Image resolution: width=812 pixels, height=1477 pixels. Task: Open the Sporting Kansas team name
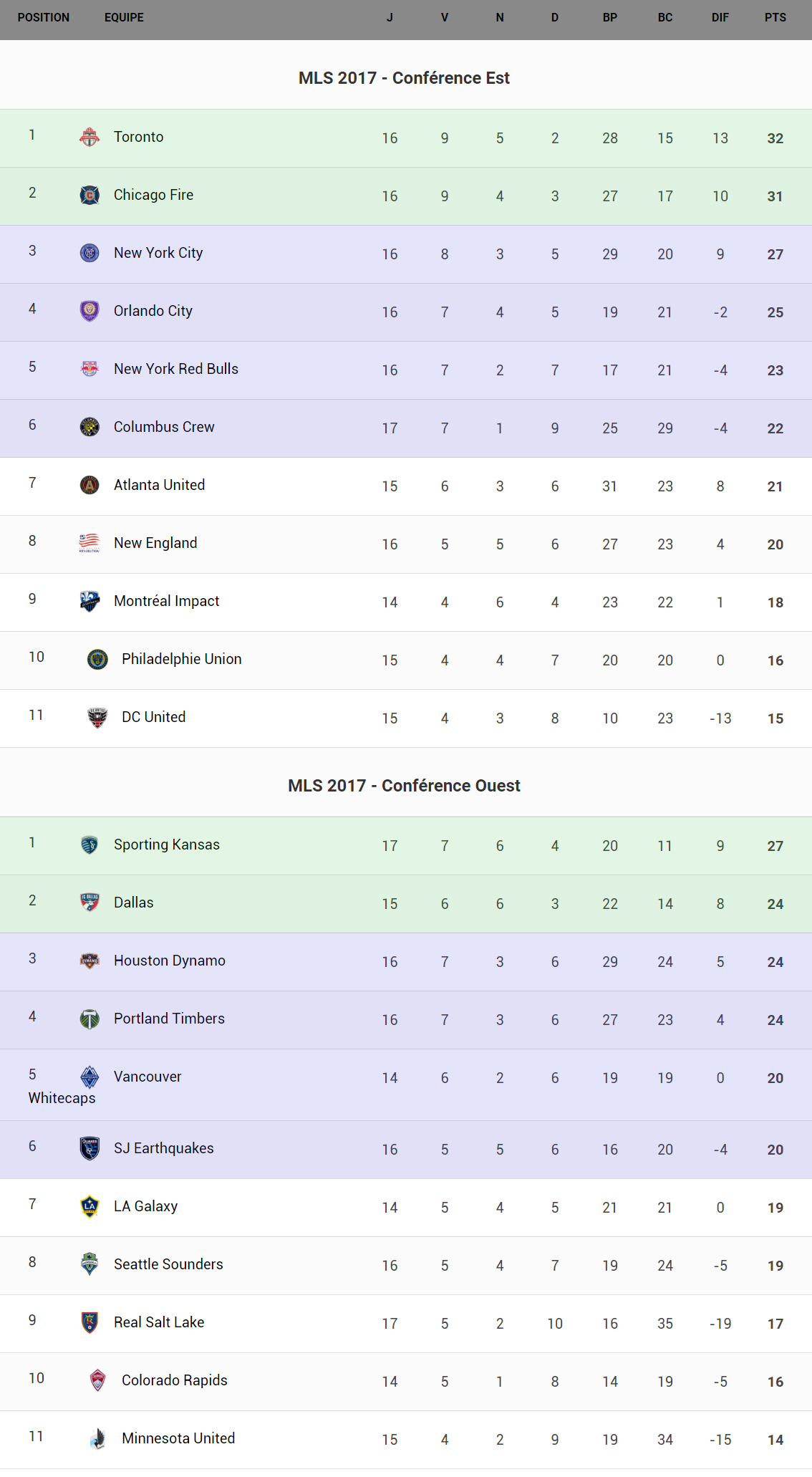166,845
